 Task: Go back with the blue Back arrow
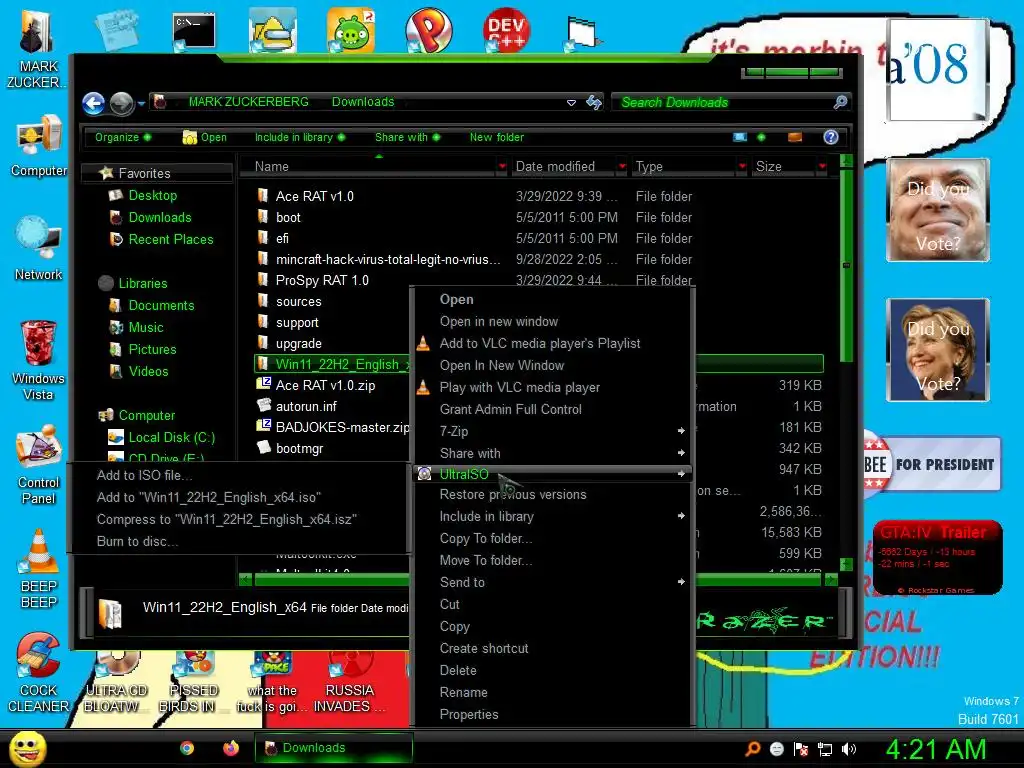[93, 103]
